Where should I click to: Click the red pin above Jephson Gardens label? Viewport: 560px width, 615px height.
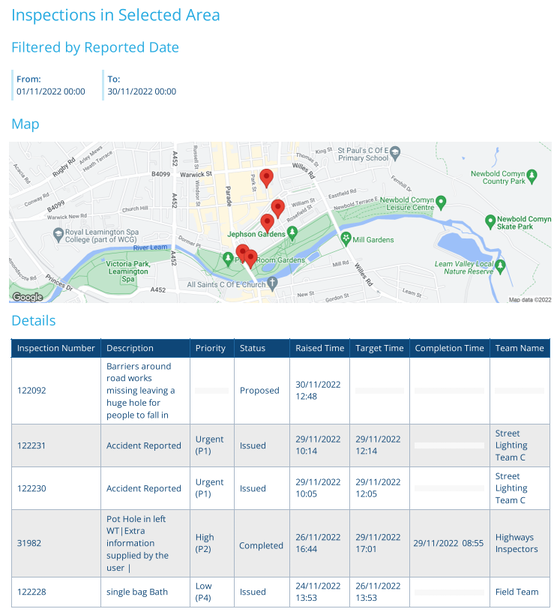click(x=267, y=223)
